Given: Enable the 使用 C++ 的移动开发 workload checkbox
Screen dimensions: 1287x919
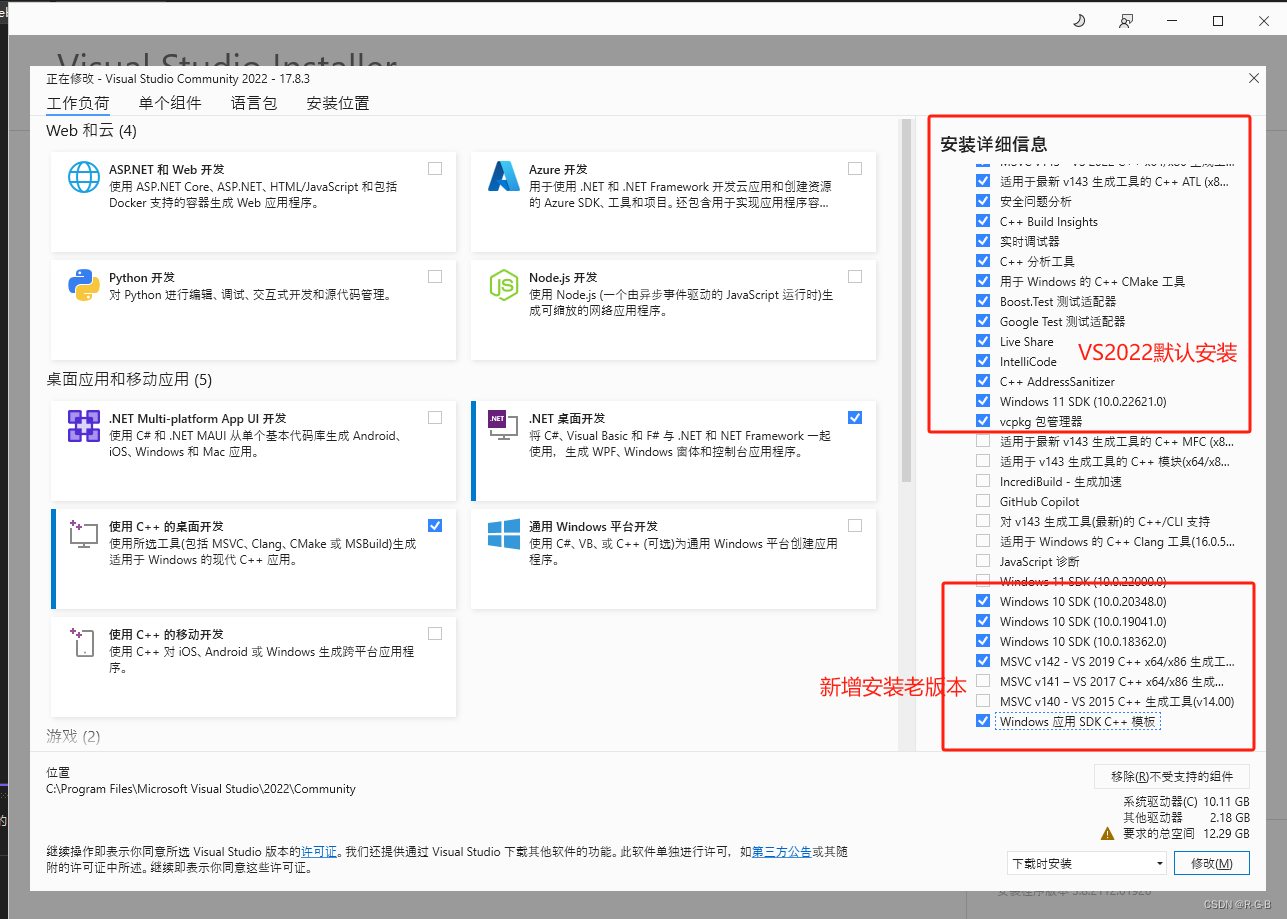Looking at the screenshot, I should 435,633.
